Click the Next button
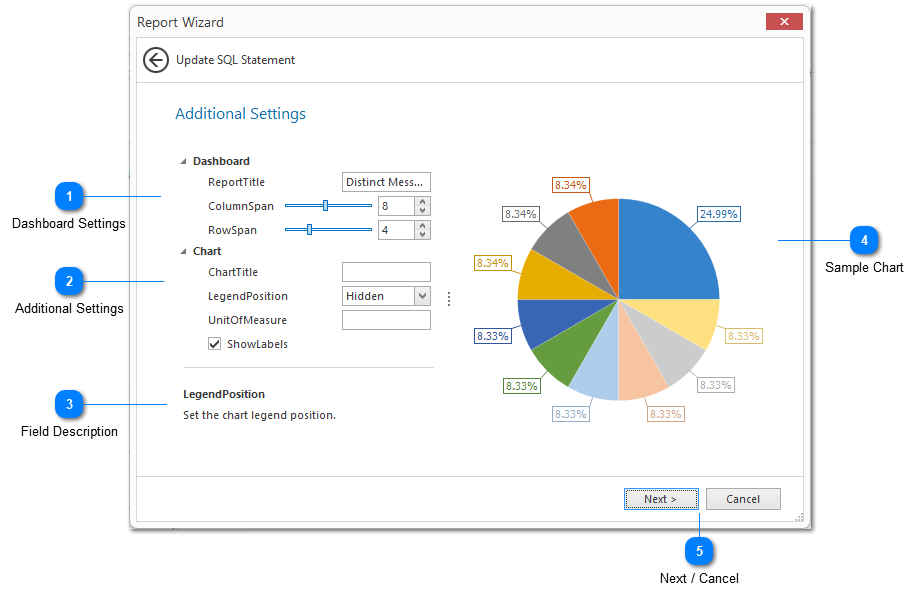The image size is (920, 602). coord(660,499)
